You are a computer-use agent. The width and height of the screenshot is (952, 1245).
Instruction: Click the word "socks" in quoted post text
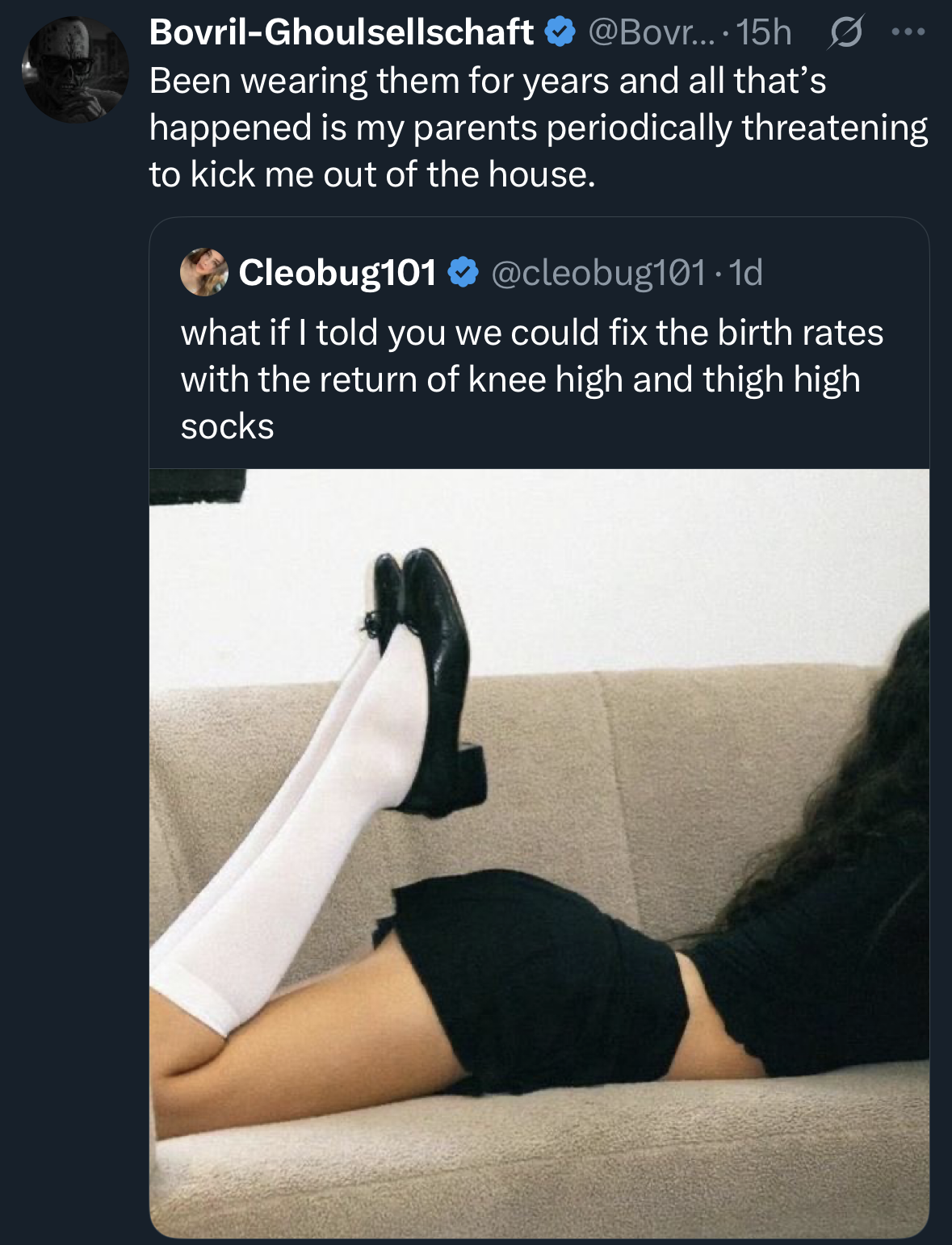(227, 426)
